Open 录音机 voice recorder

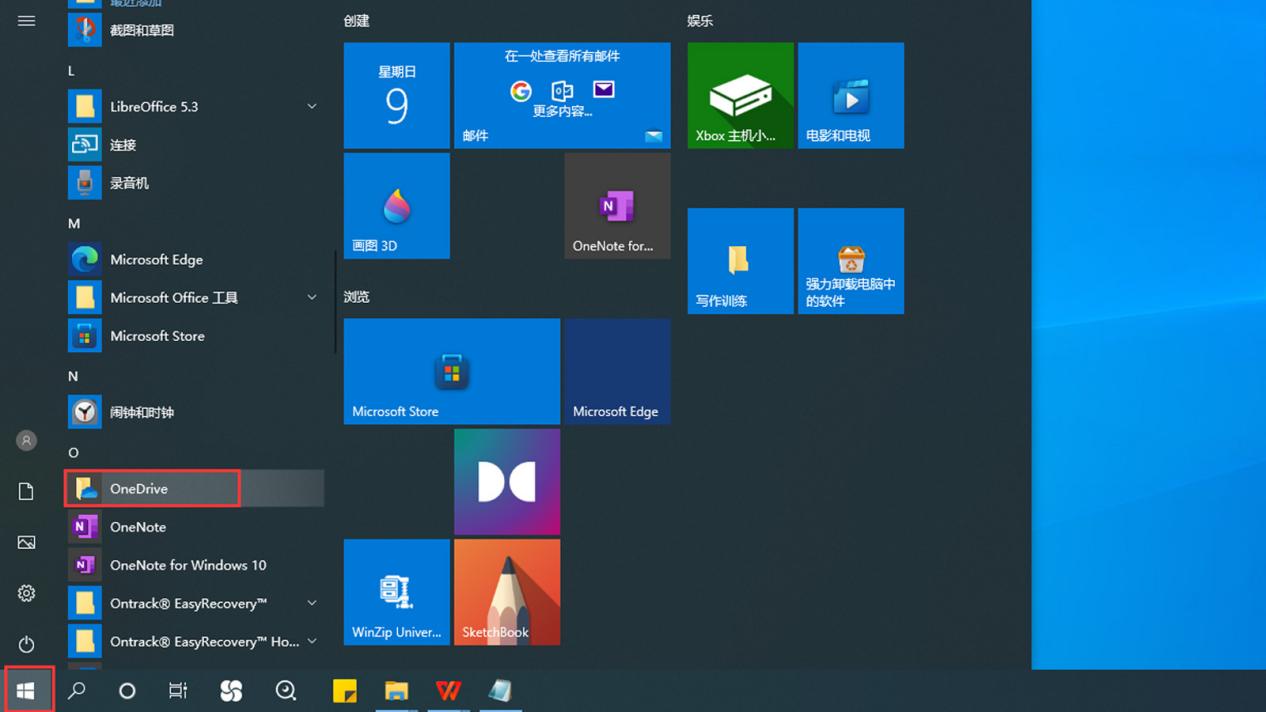(195, 183)
